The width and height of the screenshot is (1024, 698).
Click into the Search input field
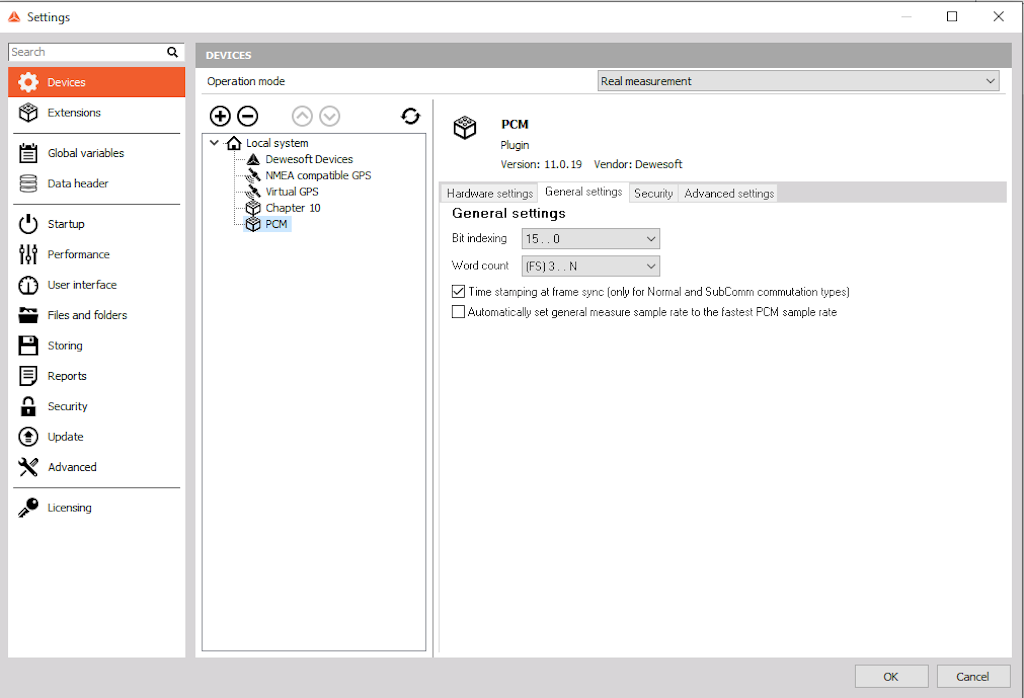[88, 52]
